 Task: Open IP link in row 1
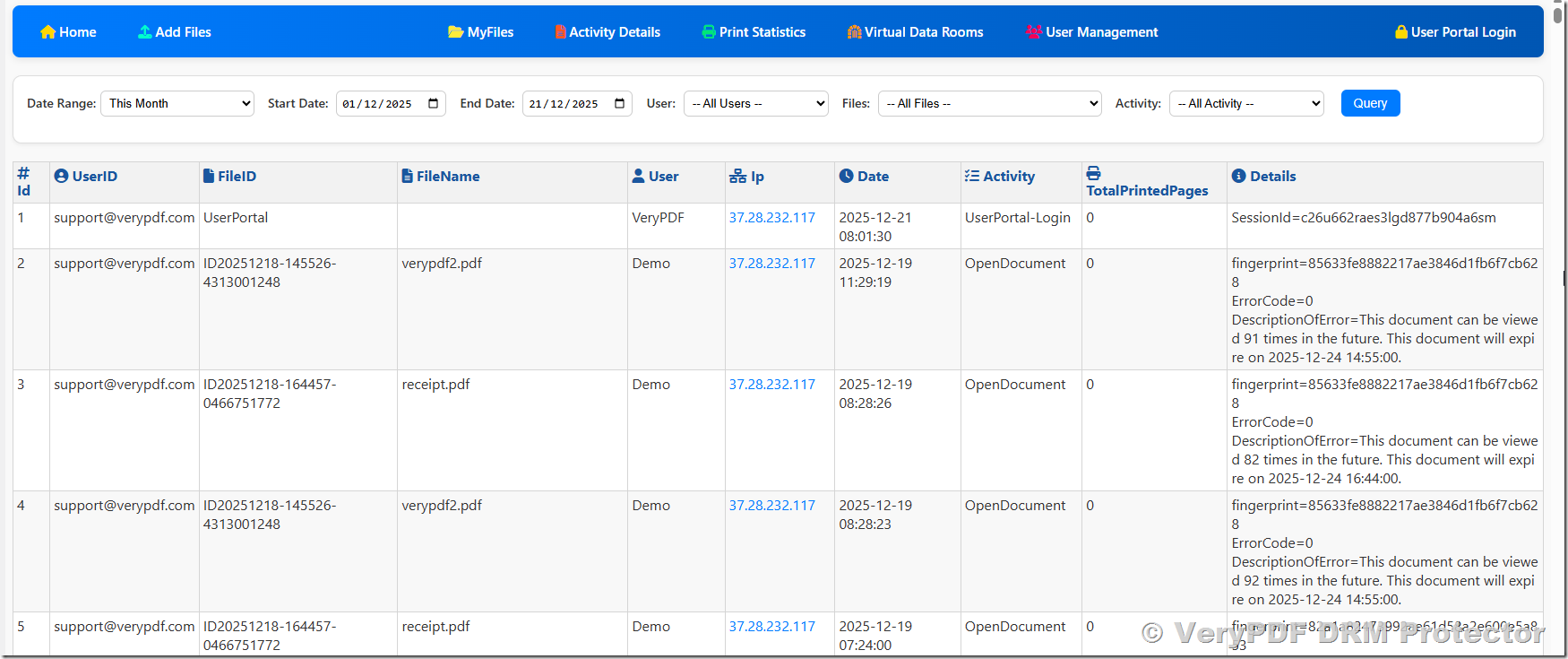[x=772, y=218]
